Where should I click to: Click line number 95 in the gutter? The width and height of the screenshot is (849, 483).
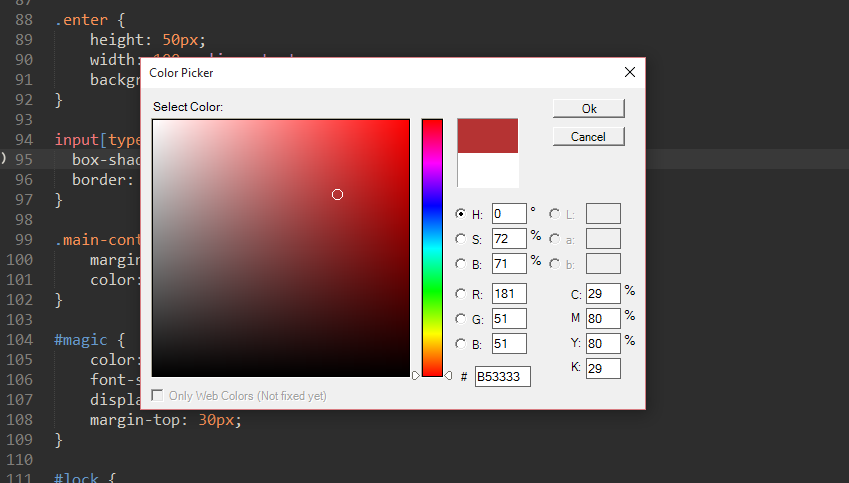click(24, 160)
